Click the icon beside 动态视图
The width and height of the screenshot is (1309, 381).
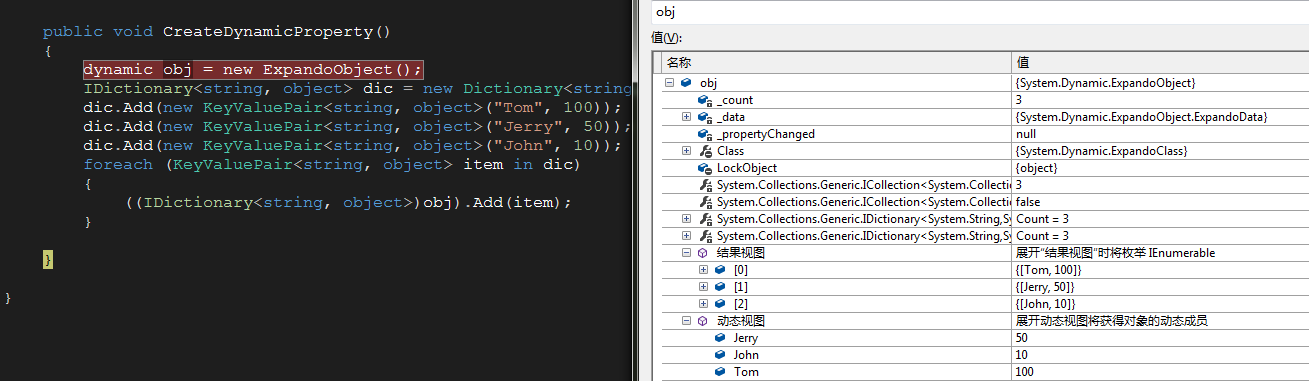click(x=702, y=321)
